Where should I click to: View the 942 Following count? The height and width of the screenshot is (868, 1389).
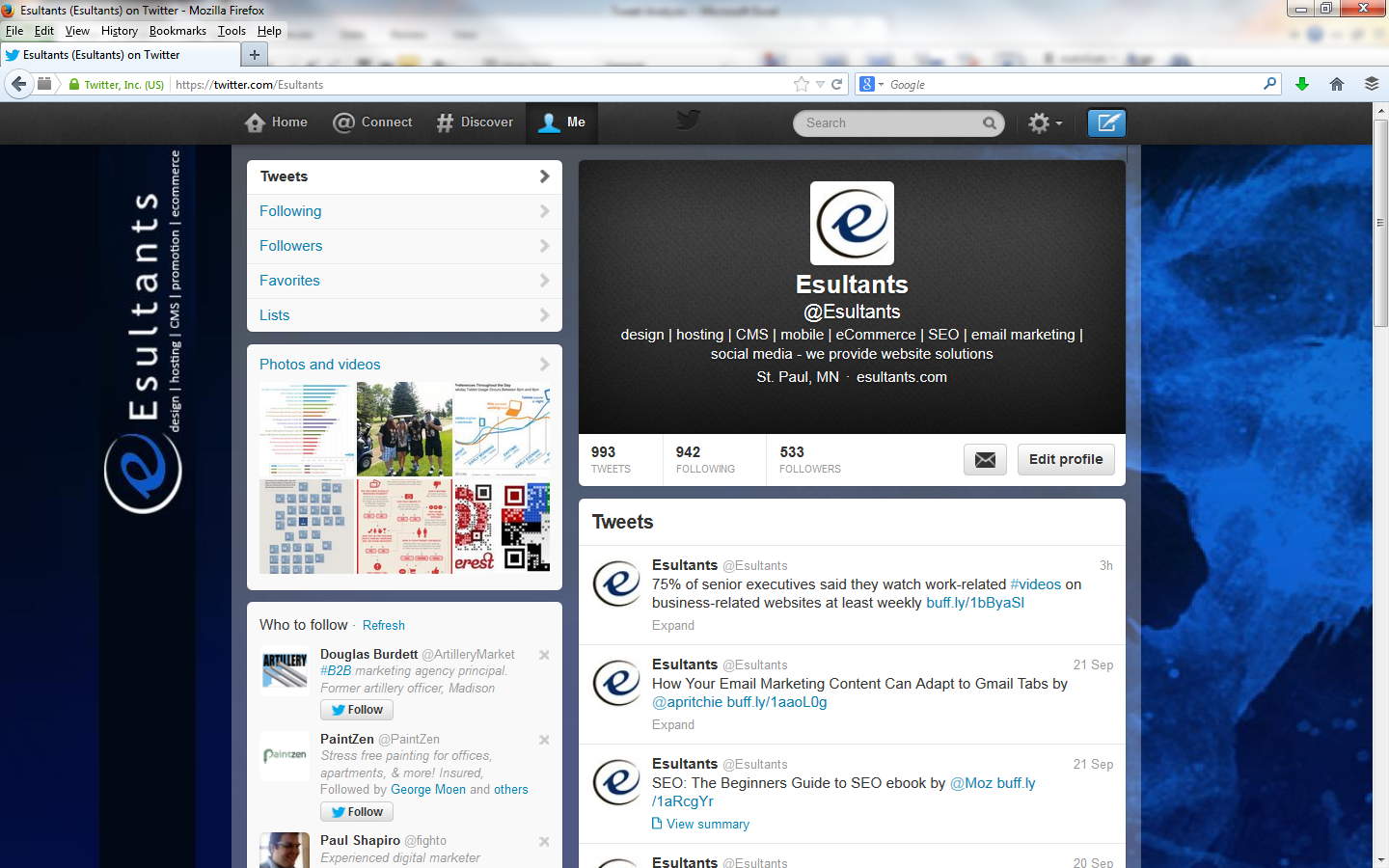click(x=705, y=459)
